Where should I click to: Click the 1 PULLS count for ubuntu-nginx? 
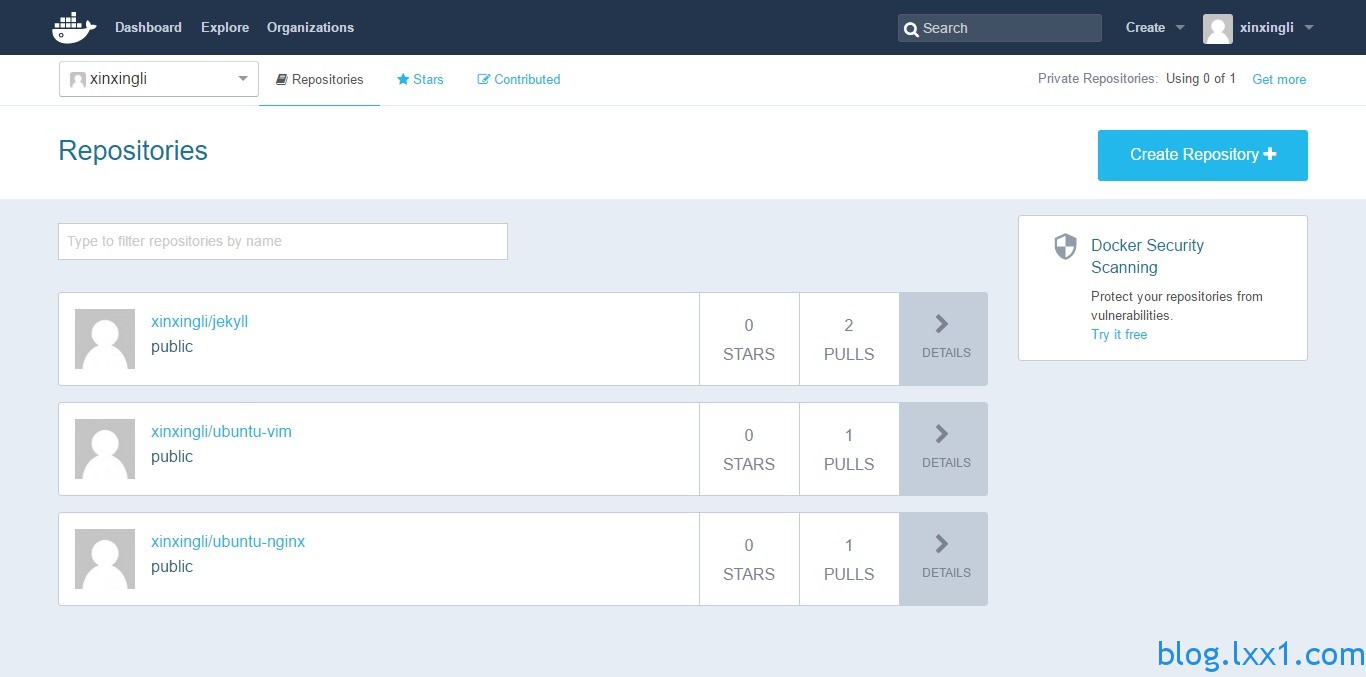click(849, 559)
